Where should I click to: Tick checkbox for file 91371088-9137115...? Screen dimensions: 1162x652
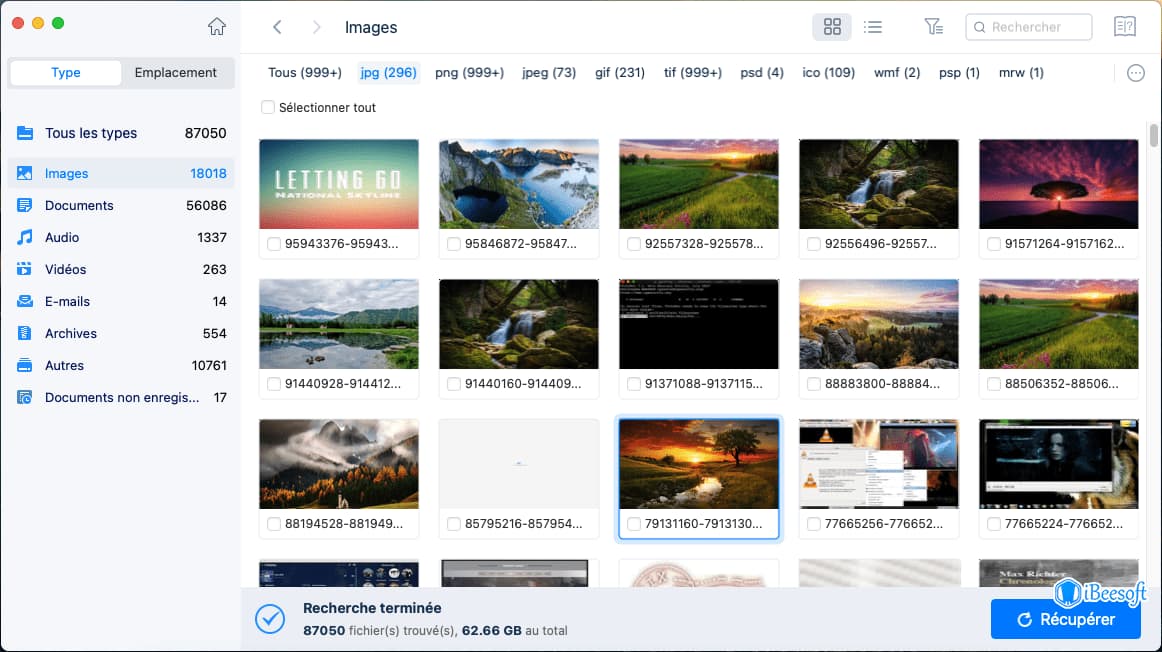634,384
